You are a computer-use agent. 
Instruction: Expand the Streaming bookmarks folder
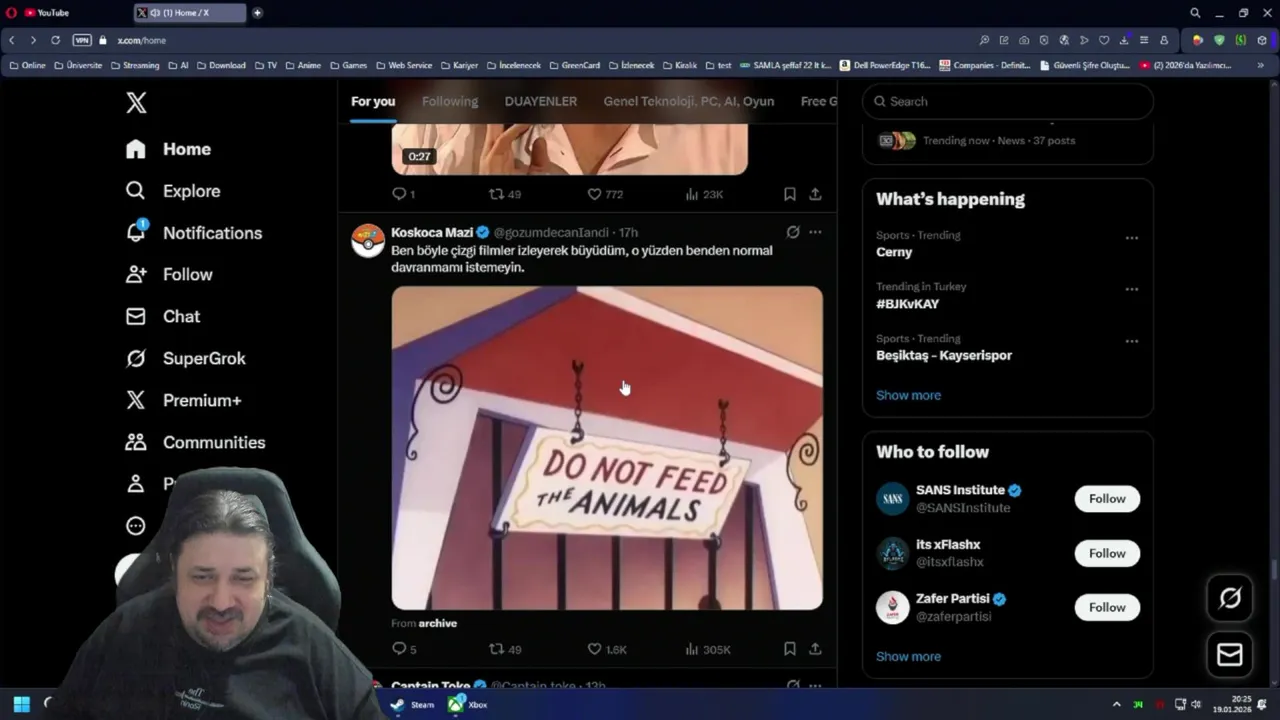(x=134, y=65)
